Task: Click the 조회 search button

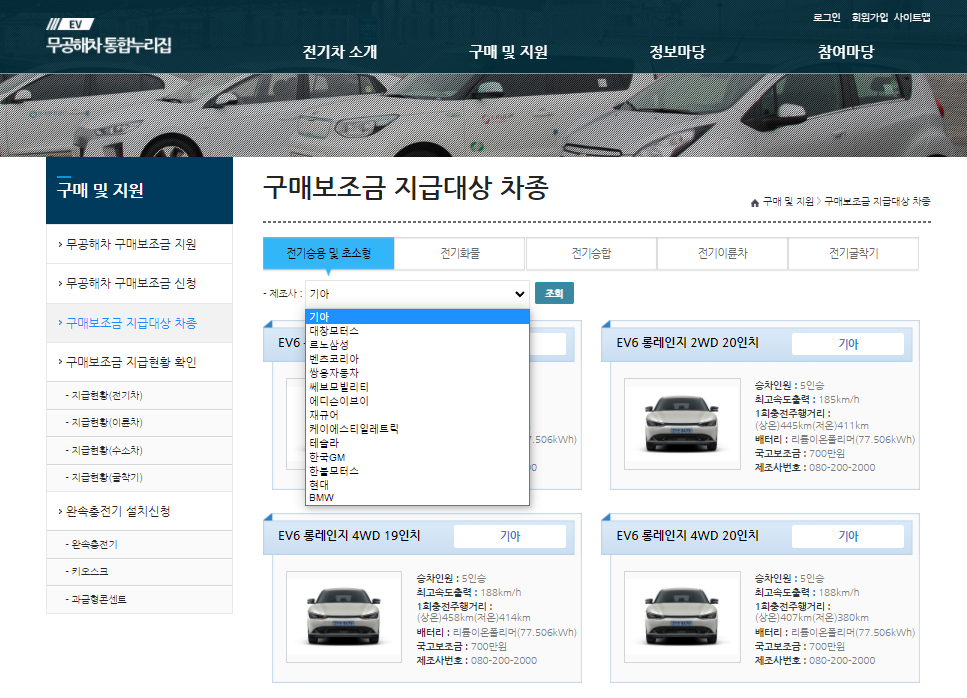Action: click(x=554, y=293)
